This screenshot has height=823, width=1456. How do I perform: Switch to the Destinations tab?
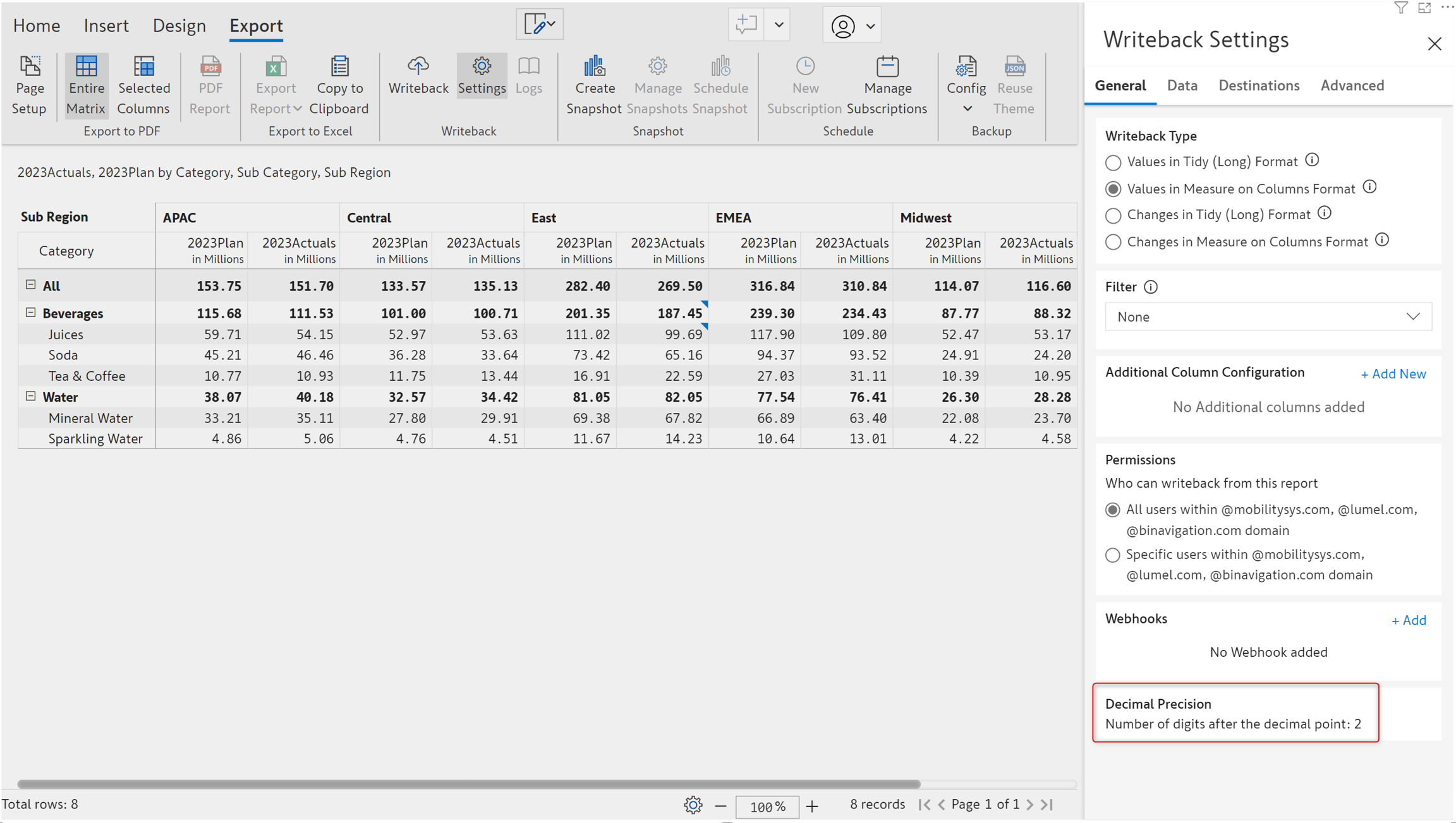tap(1258, 86)
